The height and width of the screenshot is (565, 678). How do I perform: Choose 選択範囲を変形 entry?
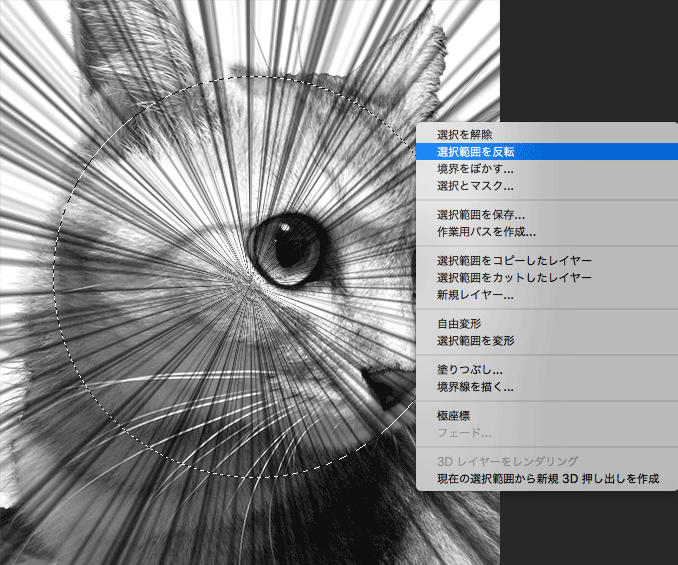pos(547,341)
